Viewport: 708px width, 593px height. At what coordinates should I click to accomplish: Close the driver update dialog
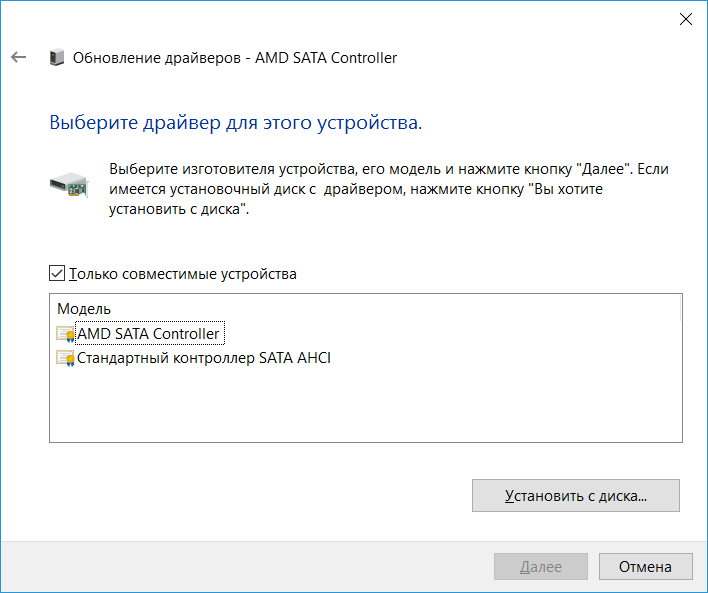click(686, 19)
